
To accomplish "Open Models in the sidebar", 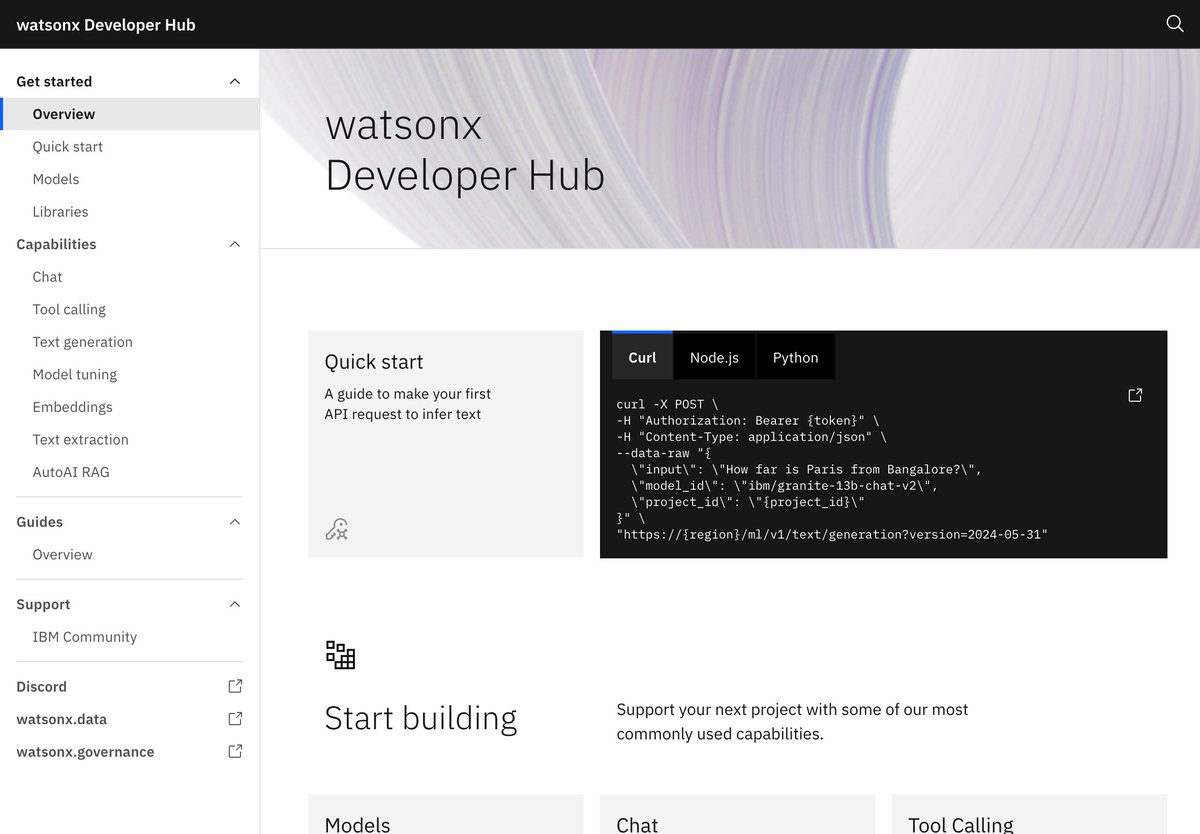I will pos(130,179).
